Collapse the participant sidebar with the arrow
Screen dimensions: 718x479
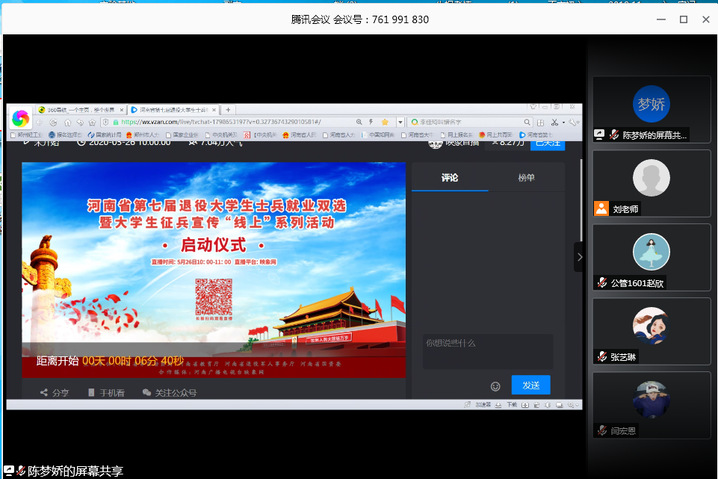tap(578, 257)
